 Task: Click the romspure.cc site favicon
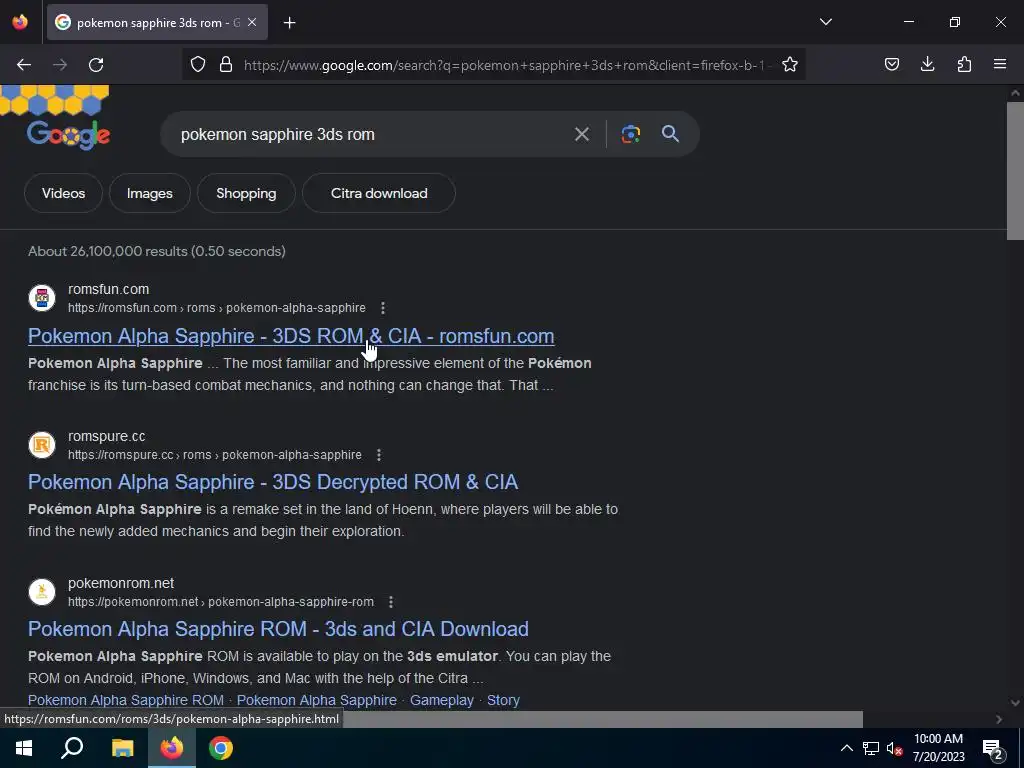click(42, 445)
